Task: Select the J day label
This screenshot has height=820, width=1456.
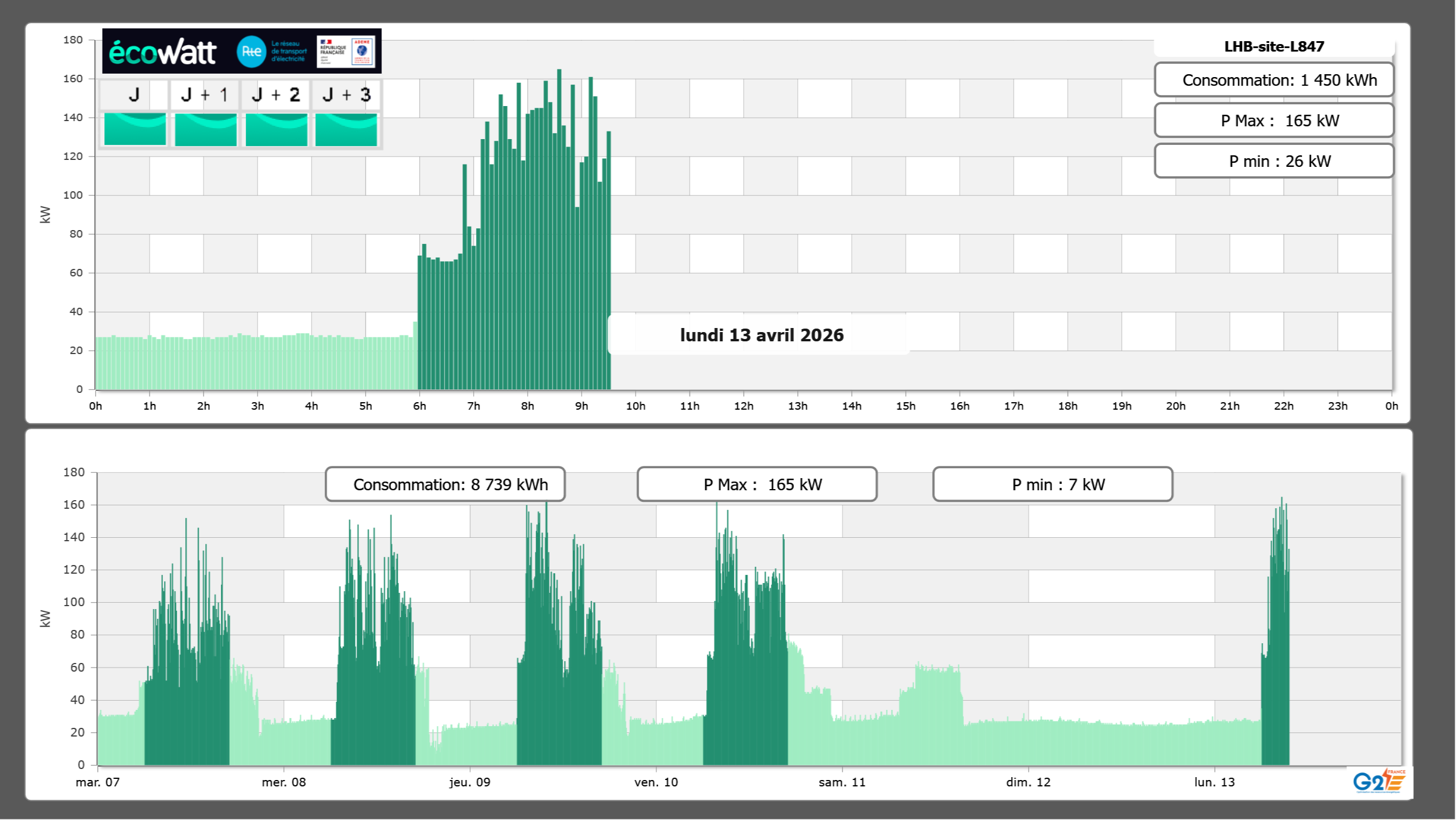Action: [134, 94]
